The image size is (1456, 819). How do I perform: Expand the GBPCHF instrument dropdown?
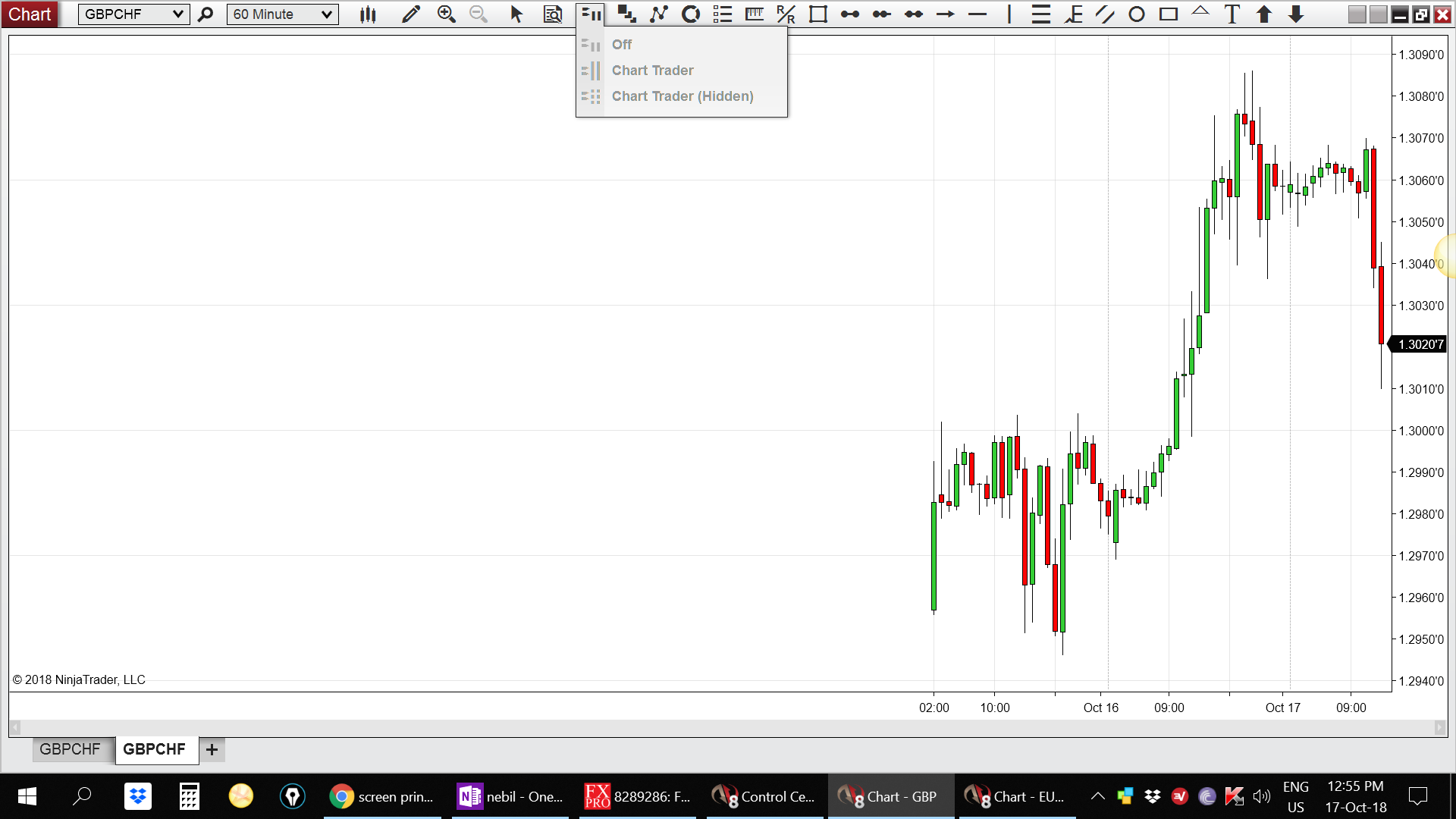(177, 14)
